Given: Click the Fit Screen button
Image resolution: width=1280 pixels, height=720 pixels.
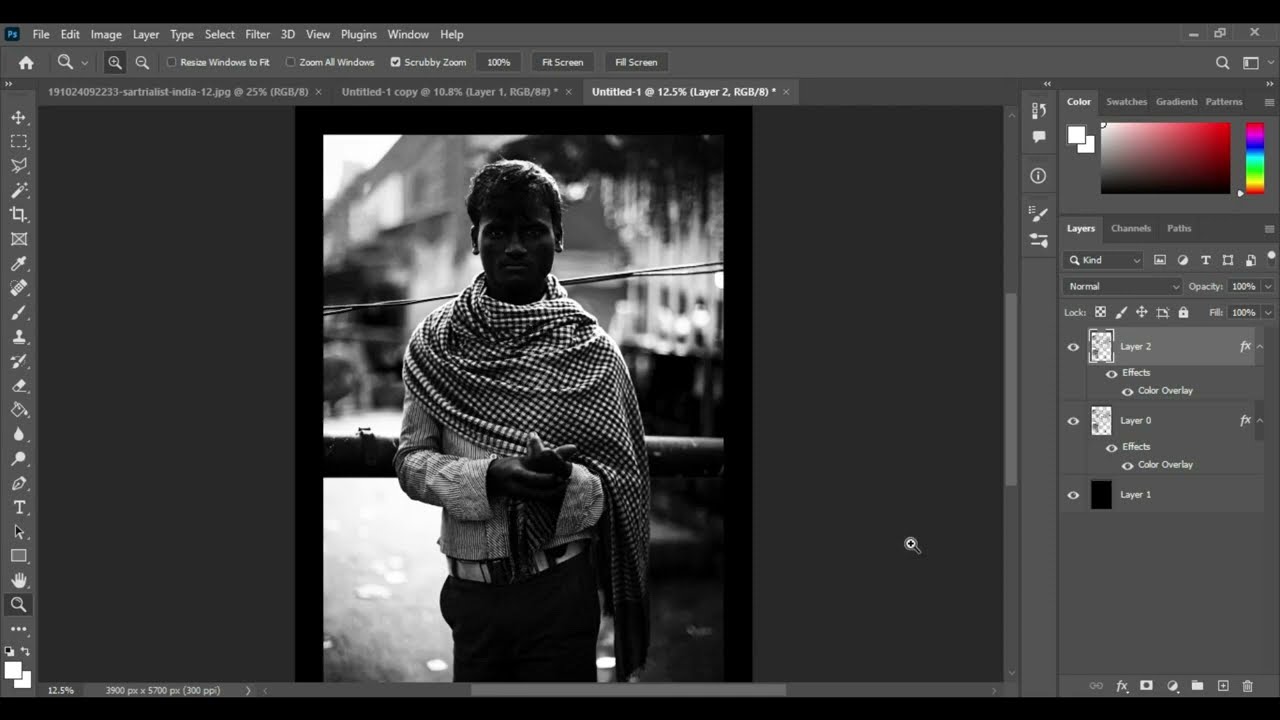Looking at the screenshot, I should (562, 62).
